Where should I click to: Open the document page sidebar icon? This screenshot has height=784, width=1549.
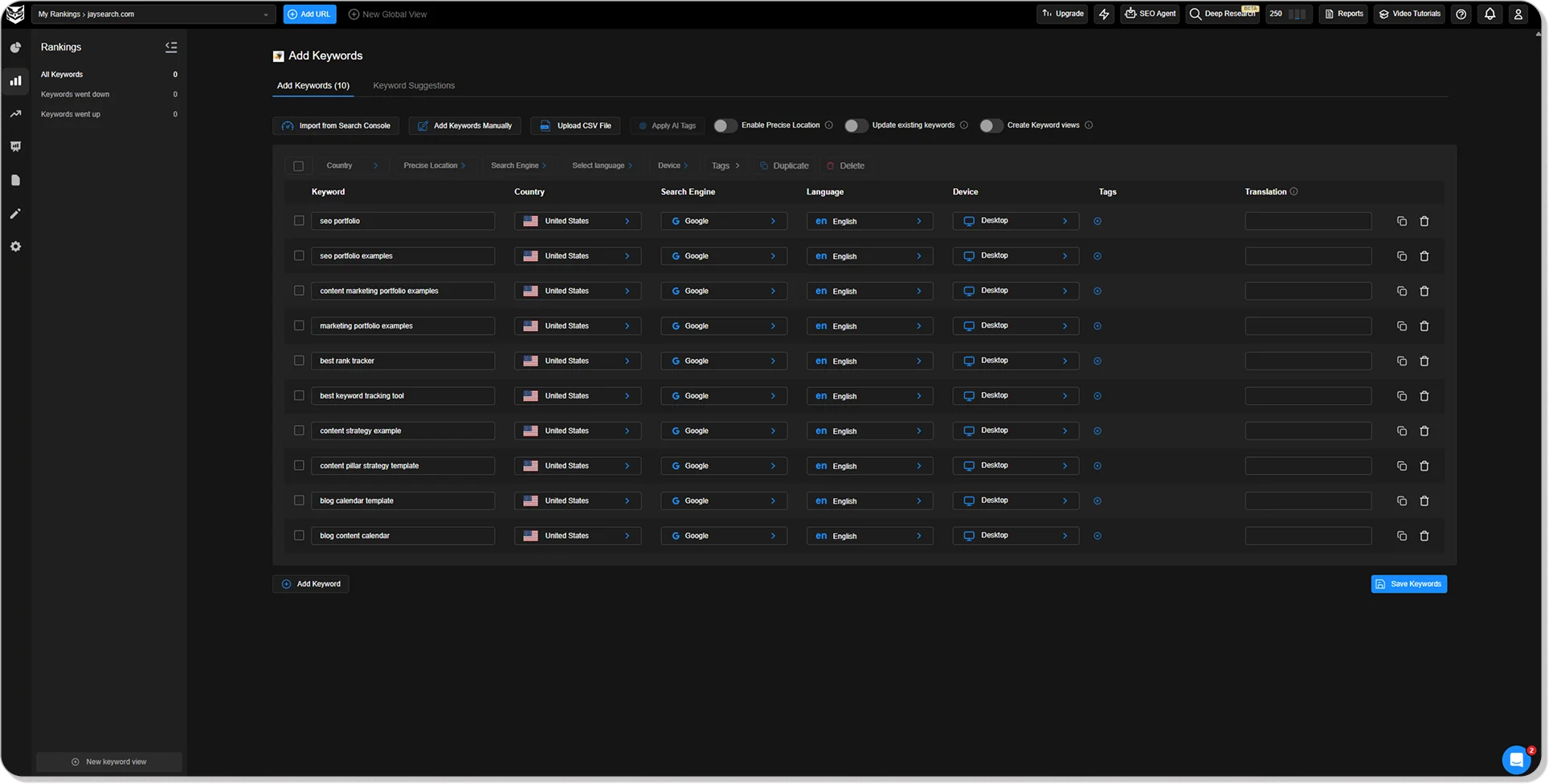tap(15, 180)
